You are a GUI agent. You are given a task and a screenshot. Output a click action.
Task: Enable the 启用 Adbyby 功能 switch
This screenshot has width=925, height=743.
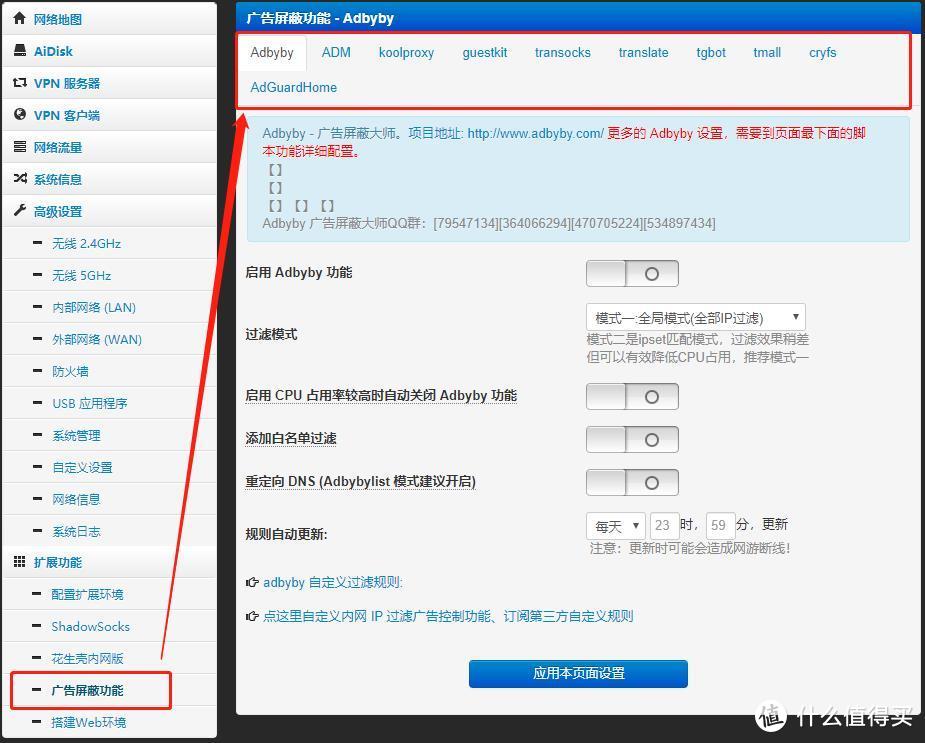point(632,274)
